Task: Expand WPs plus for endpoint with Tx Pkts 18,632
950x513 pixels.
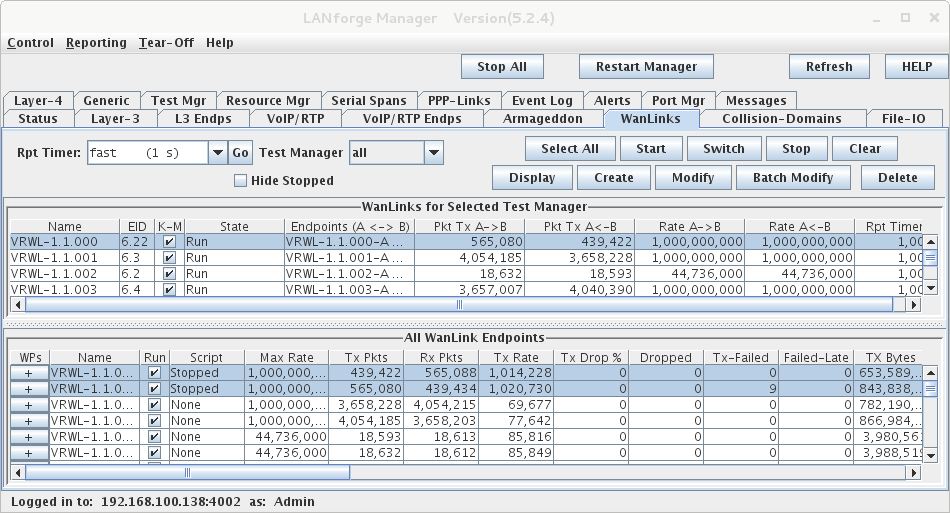Action: [x=29, y=453]
